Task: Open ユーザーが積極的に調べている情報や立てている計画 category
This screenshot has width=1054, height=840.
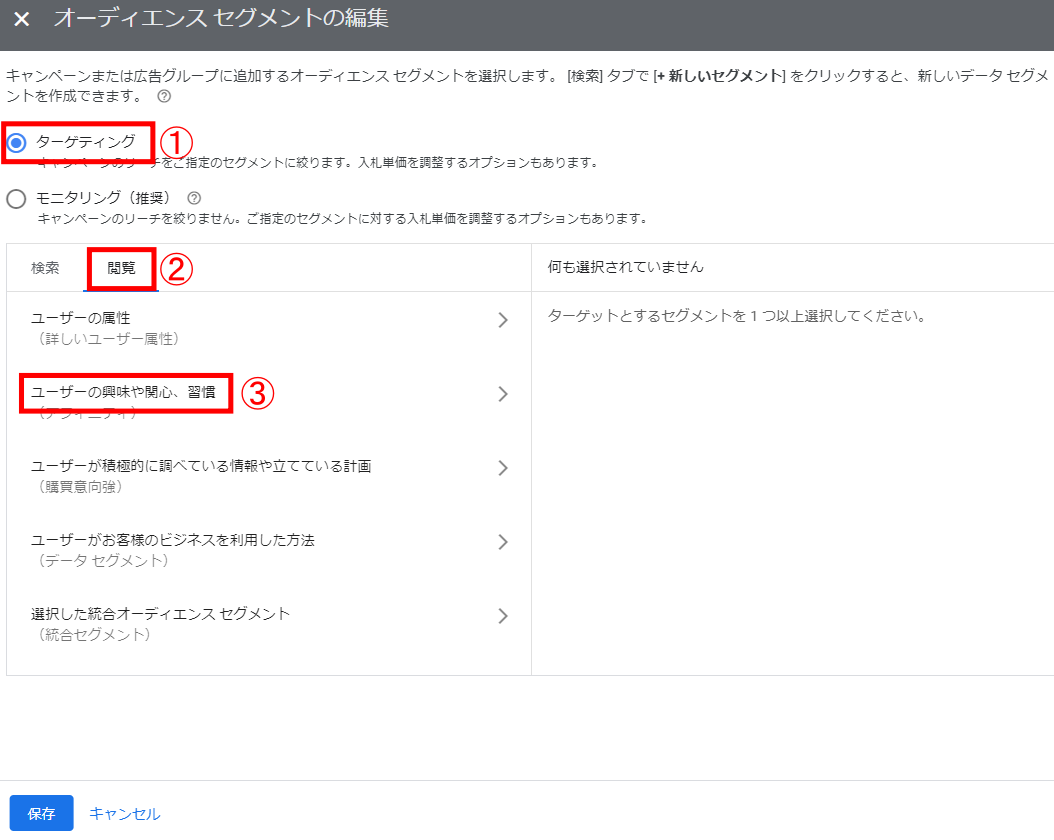Action: 201,466
